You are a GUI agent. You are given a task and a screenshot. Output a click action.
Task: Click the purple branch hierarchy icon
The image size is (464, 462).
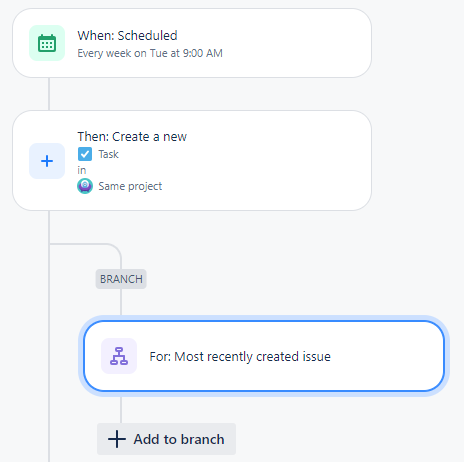point(119,356)
